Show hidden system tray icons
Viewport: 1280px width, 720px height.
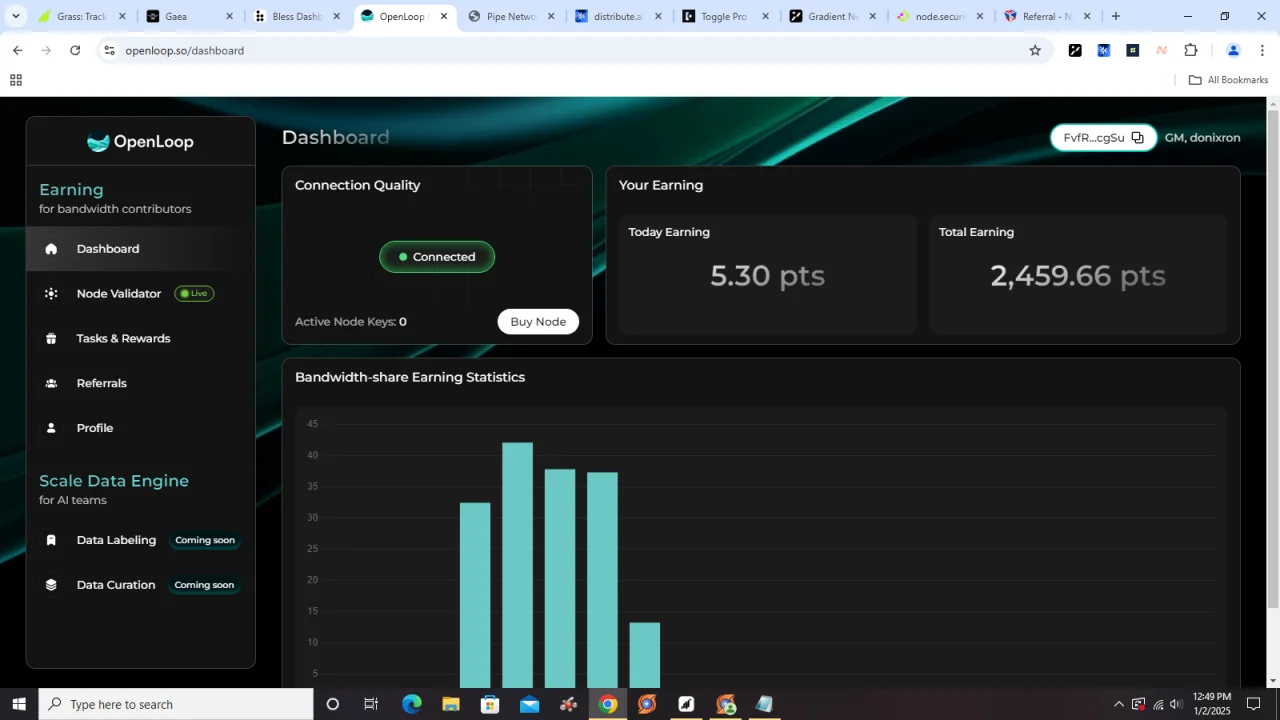click(x=1119, y=704)
